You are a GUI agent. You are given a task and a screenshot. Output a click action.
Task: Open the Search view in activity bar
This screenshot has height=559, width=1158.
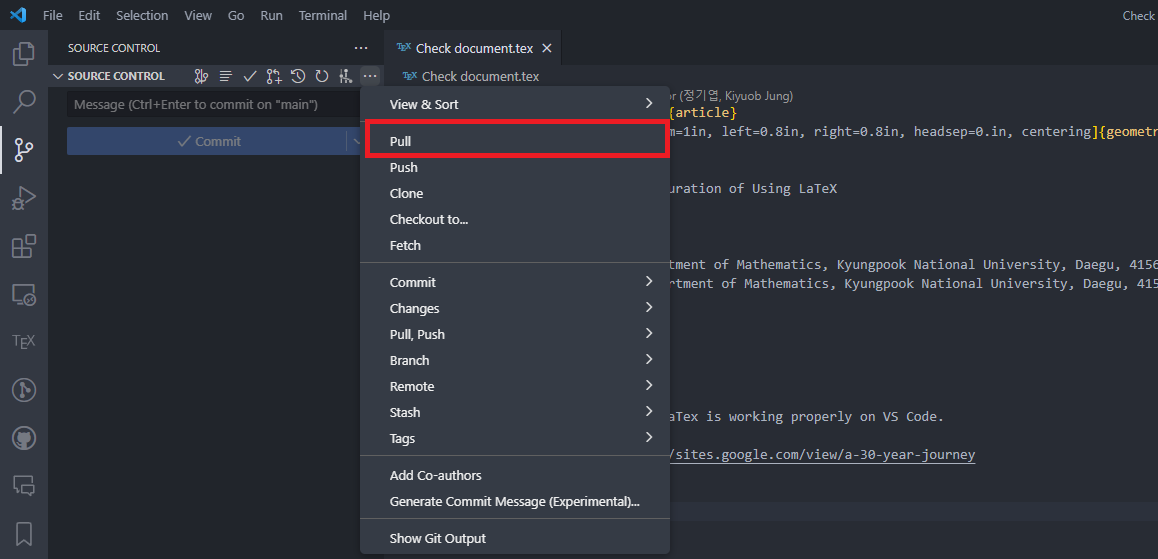click(24, 102)
